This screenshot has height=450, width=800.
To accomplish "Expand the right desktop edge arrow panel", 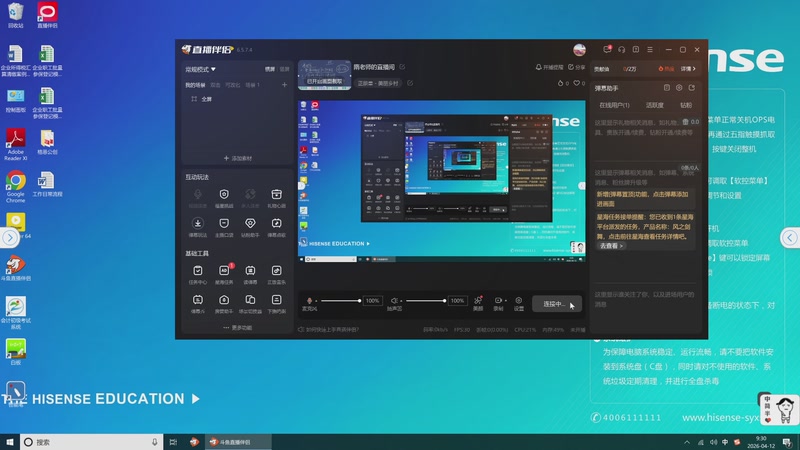I will [x=790, y=237].
